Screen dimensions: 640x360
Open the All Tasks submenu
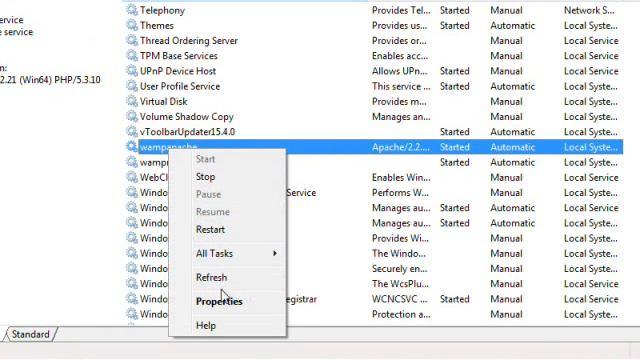(x=214, y=253)
